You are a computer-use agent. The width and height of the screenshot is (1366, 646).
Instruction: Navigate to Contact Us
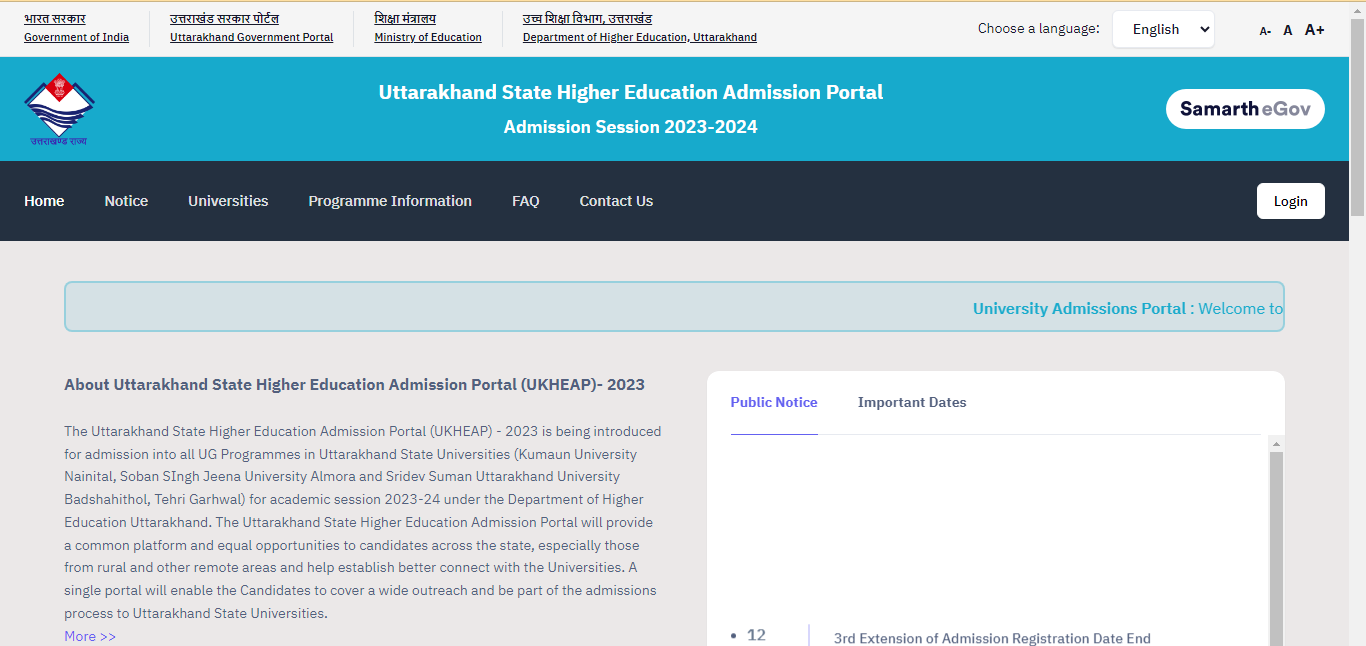(x=616, y=201)
